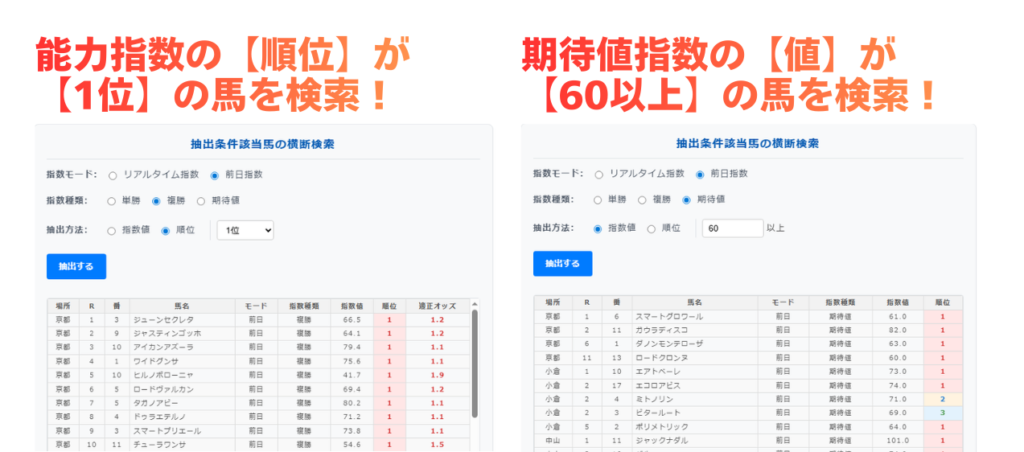Choose 期待値 index type in left panel
Image resolution: width=1024 pixels, height=452 pixels.
click(x=201, y=201)
